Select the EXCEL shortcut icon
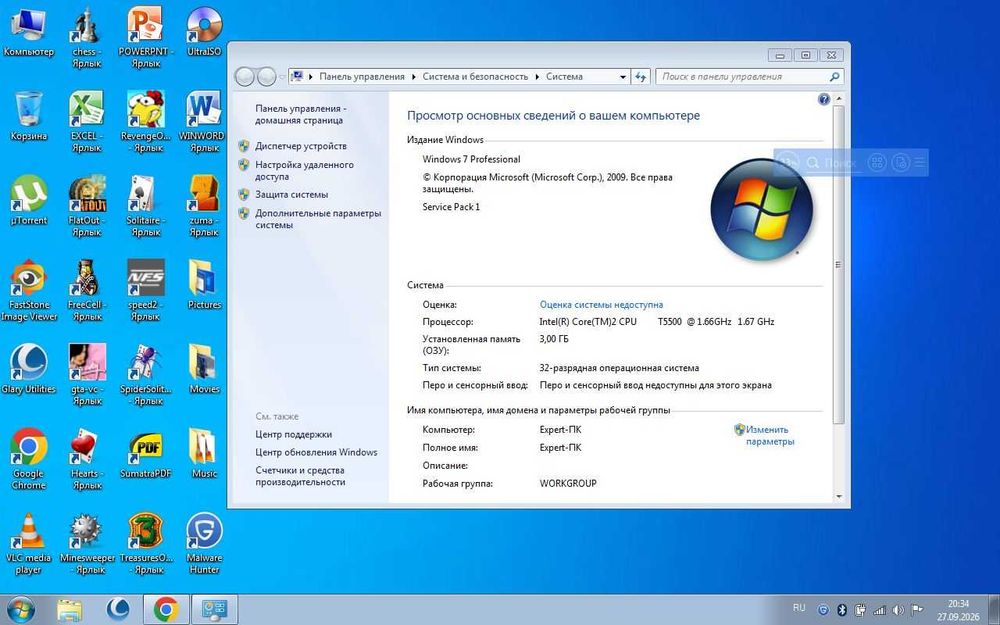Screen dimensions: 1000x625 pos(87,109)
